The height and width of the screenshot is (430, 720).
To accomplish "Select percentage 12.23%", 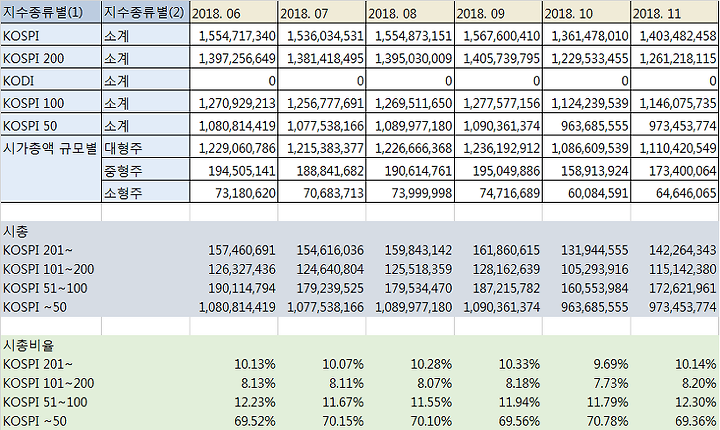I will 255,402.
